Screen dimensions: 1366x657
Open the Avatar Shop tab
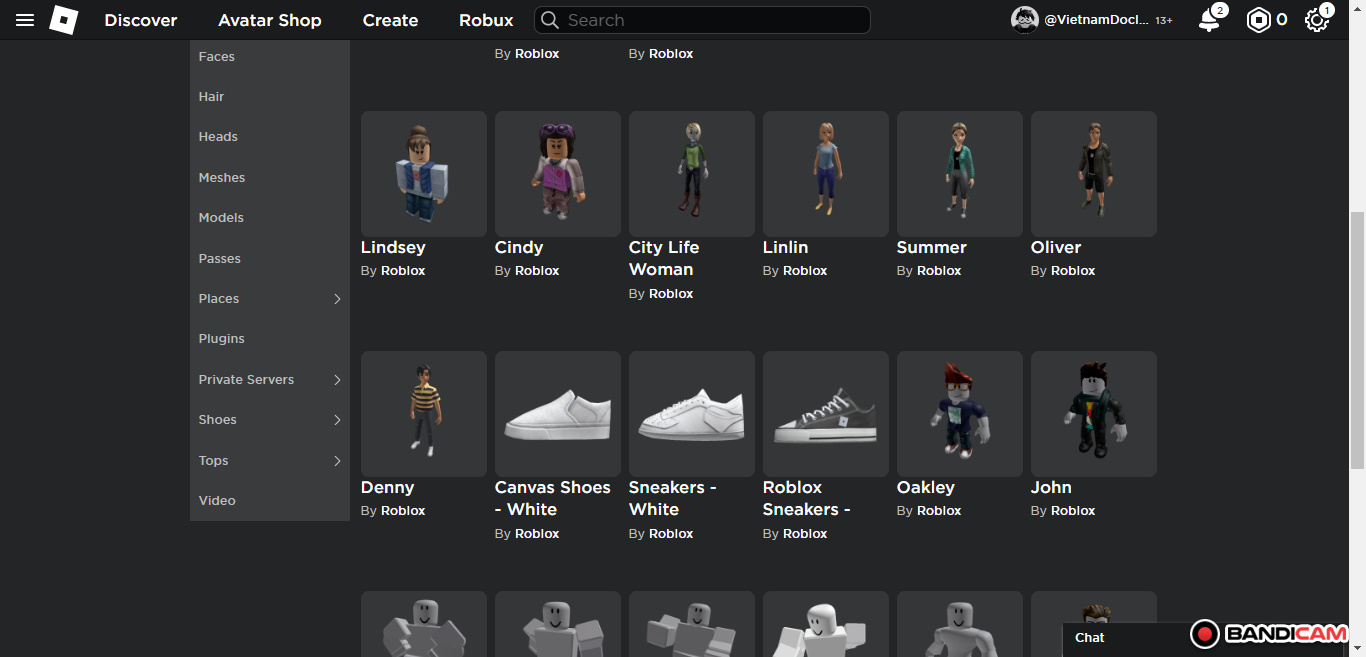point(270,20)
